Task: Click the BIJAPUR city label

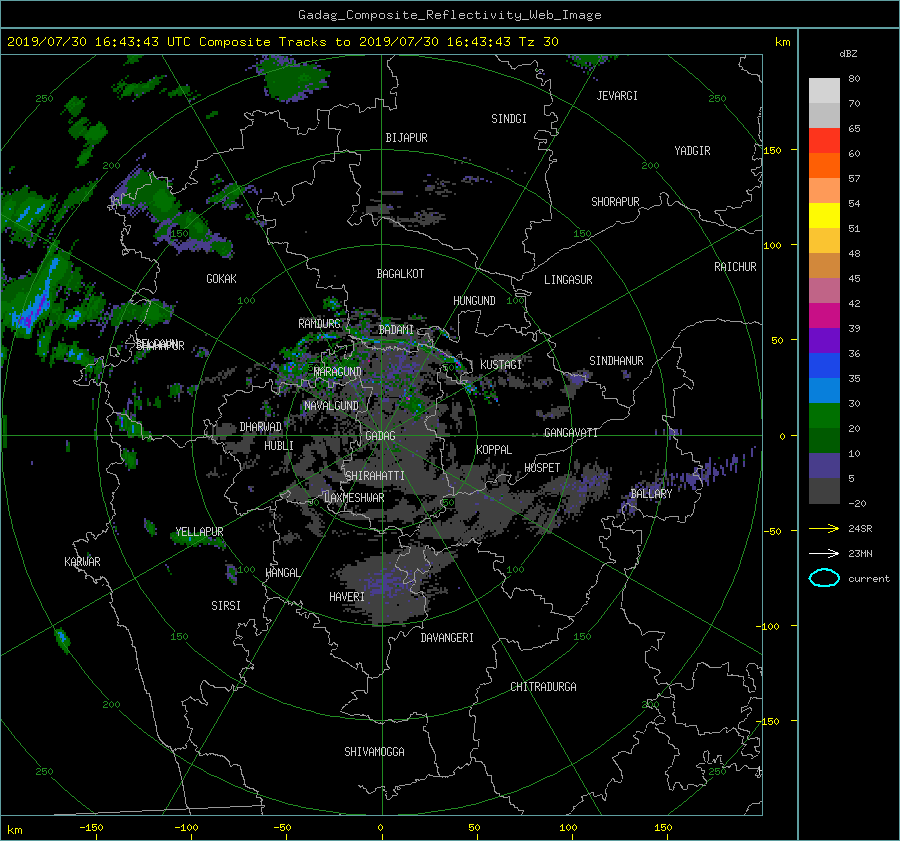Action: pyautogui.click(x=406, y=138)
